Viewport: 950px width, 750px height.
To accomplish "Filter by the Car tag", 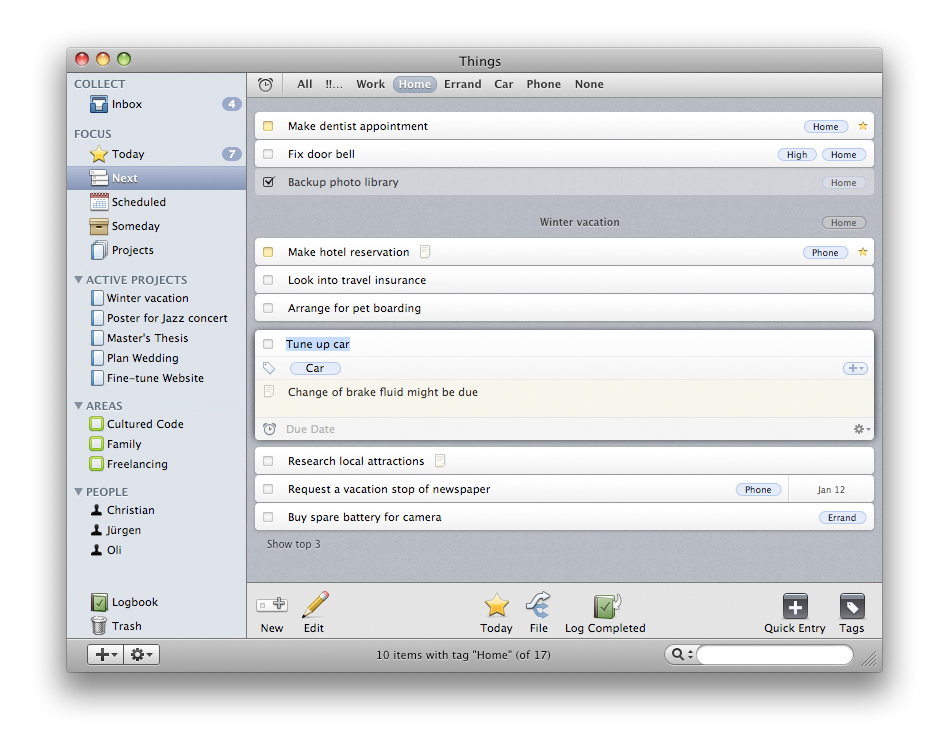I will (x=503, y=84).
